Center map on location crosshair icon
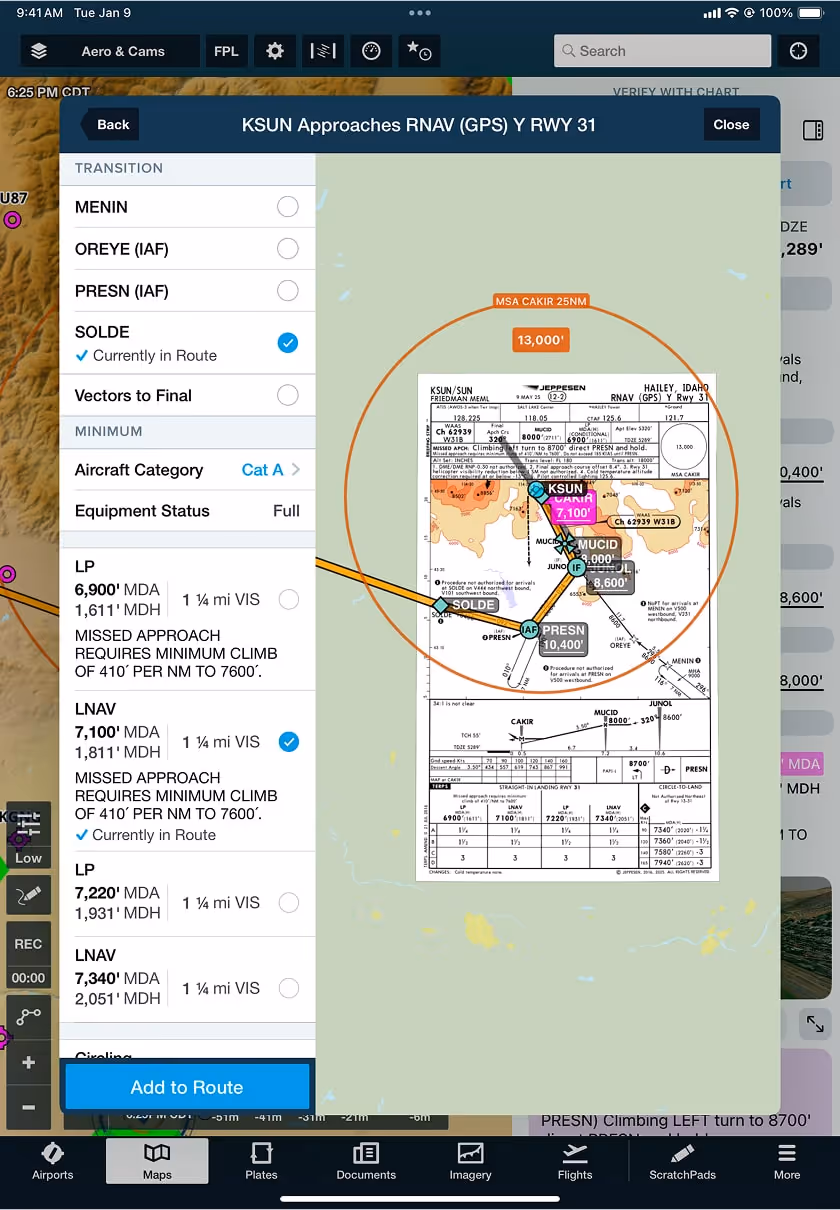 click(x=798, y=51)
